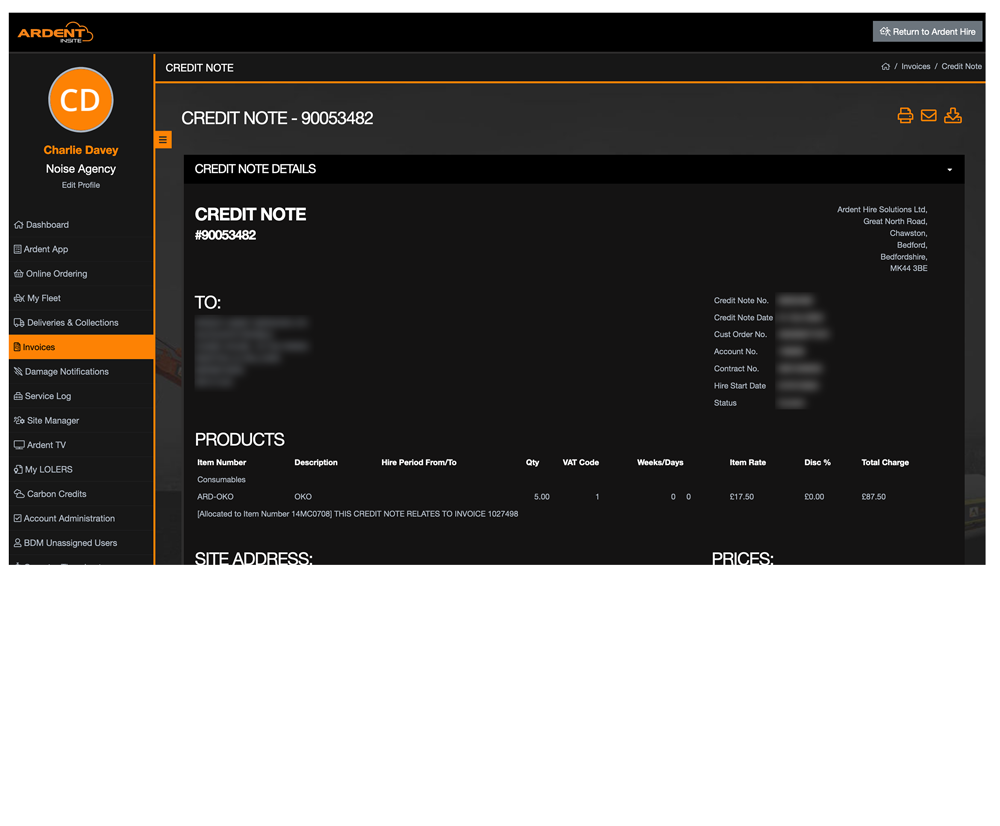Download the credit note
Image resolution: width=1000 pixels, height=826 pixels.
click(953, 115)
